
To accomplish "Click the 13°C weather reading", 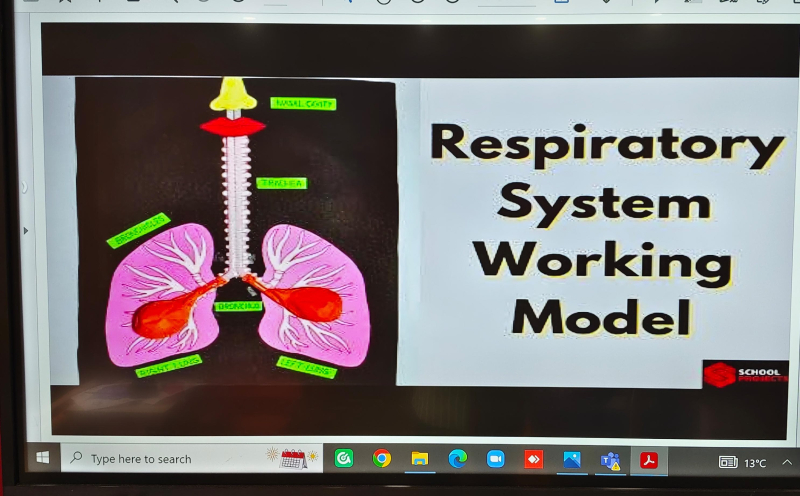I will click(755, 463).
